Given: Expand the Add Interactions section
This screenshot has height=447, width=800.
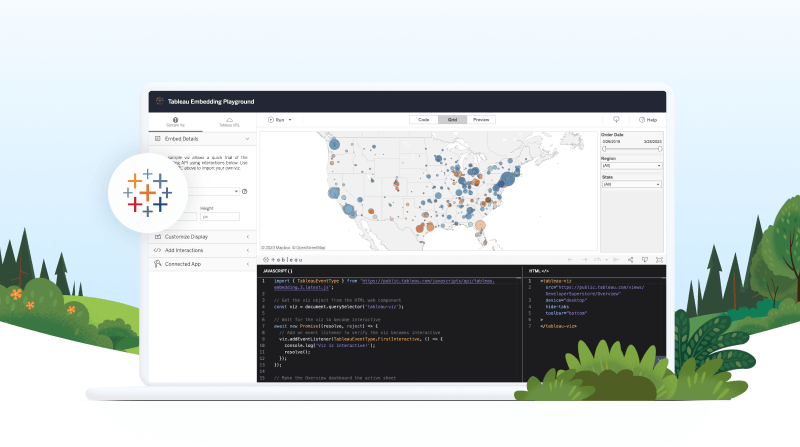Looking at the screenshot, I should pos(247,250).
